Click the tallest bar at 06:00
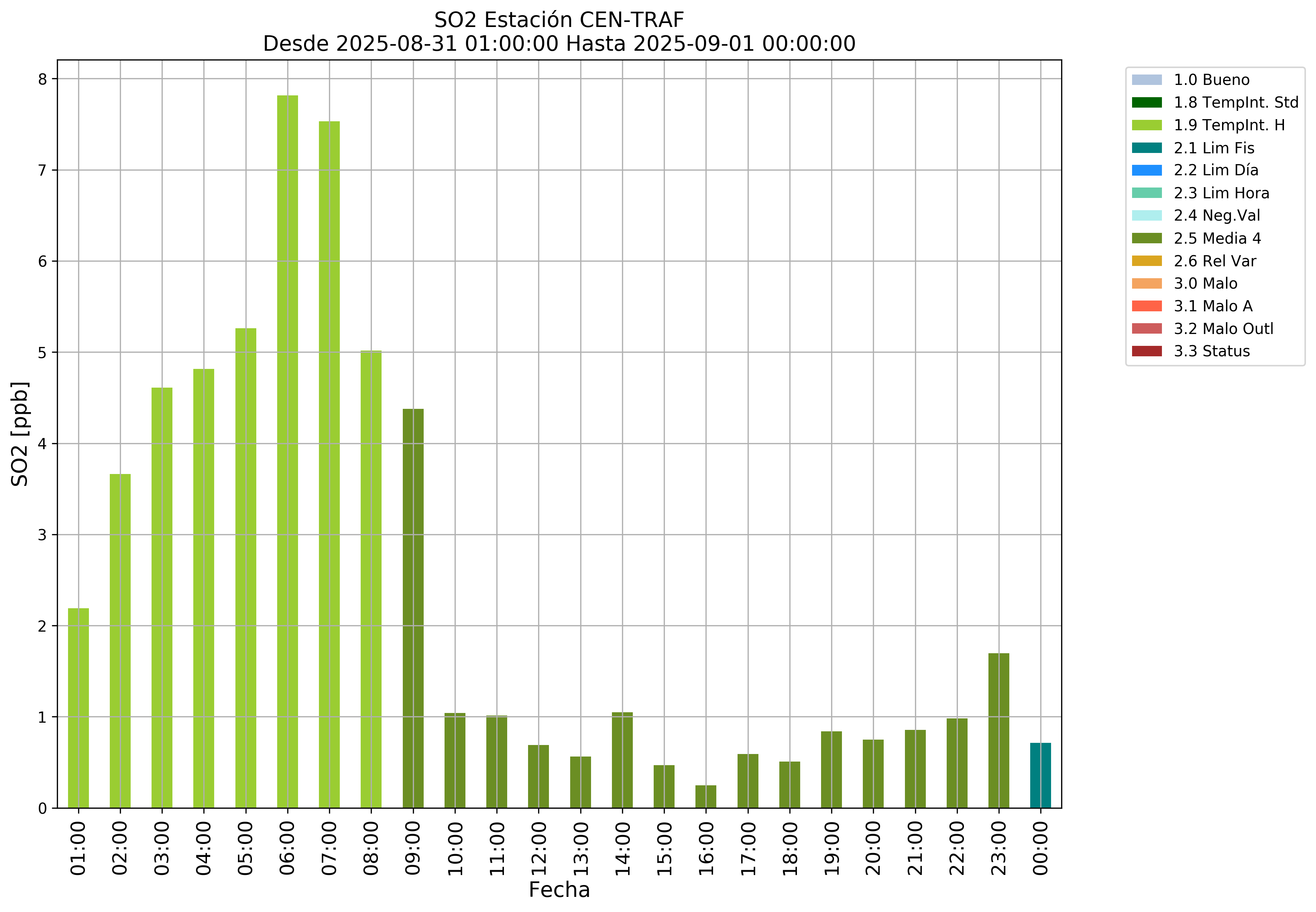1316x912 pixels. [288, 451]
